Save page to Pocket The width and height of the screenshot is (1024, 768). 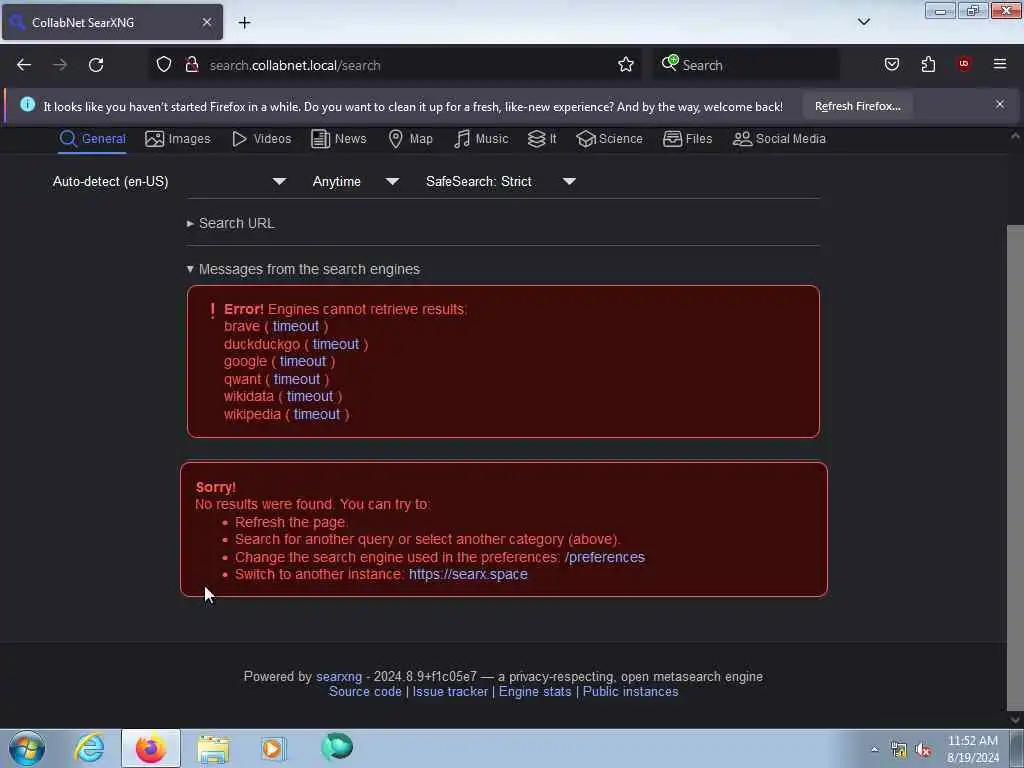point(891,65)
